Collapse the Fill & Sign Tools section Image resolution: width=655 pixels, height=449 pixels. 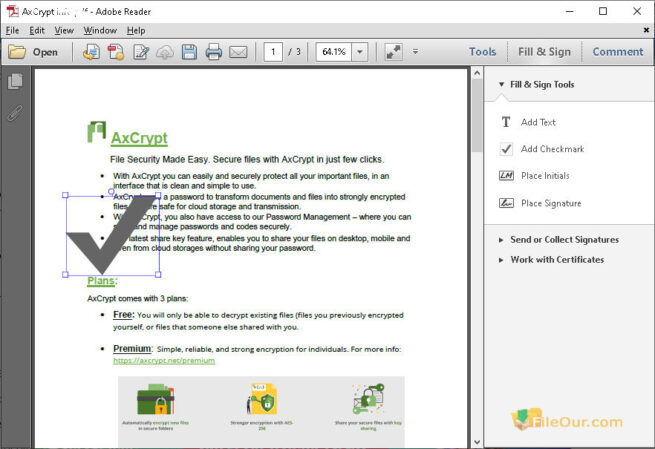[501, 84]
